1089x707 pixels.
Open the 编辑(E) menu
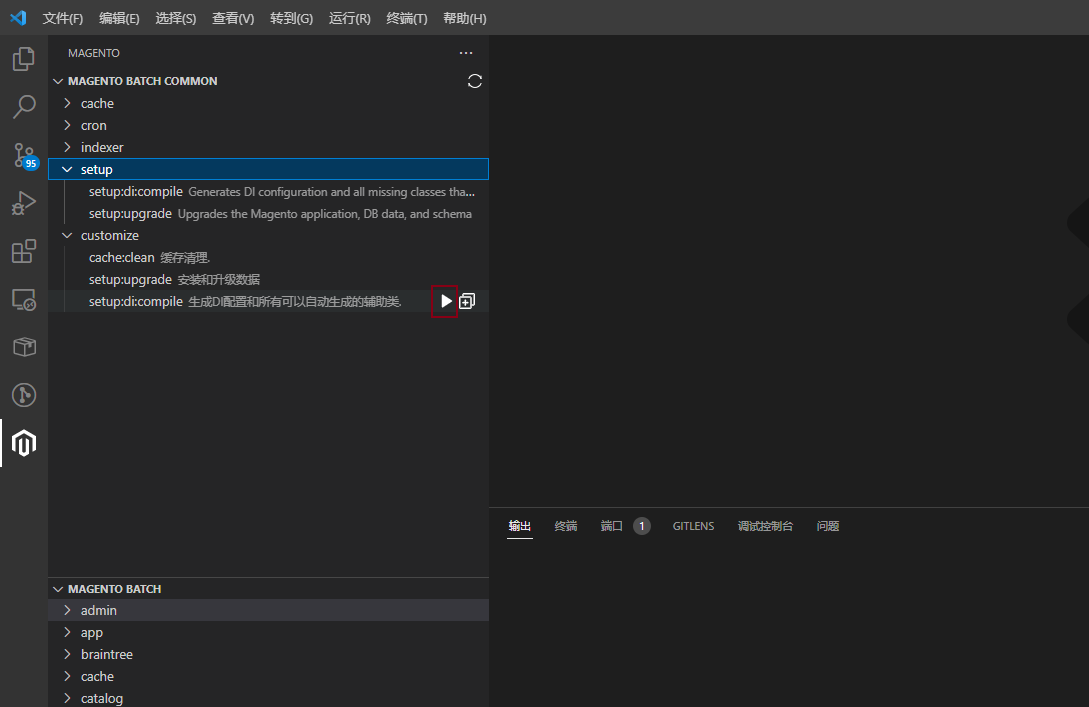(x=119, y=18)
